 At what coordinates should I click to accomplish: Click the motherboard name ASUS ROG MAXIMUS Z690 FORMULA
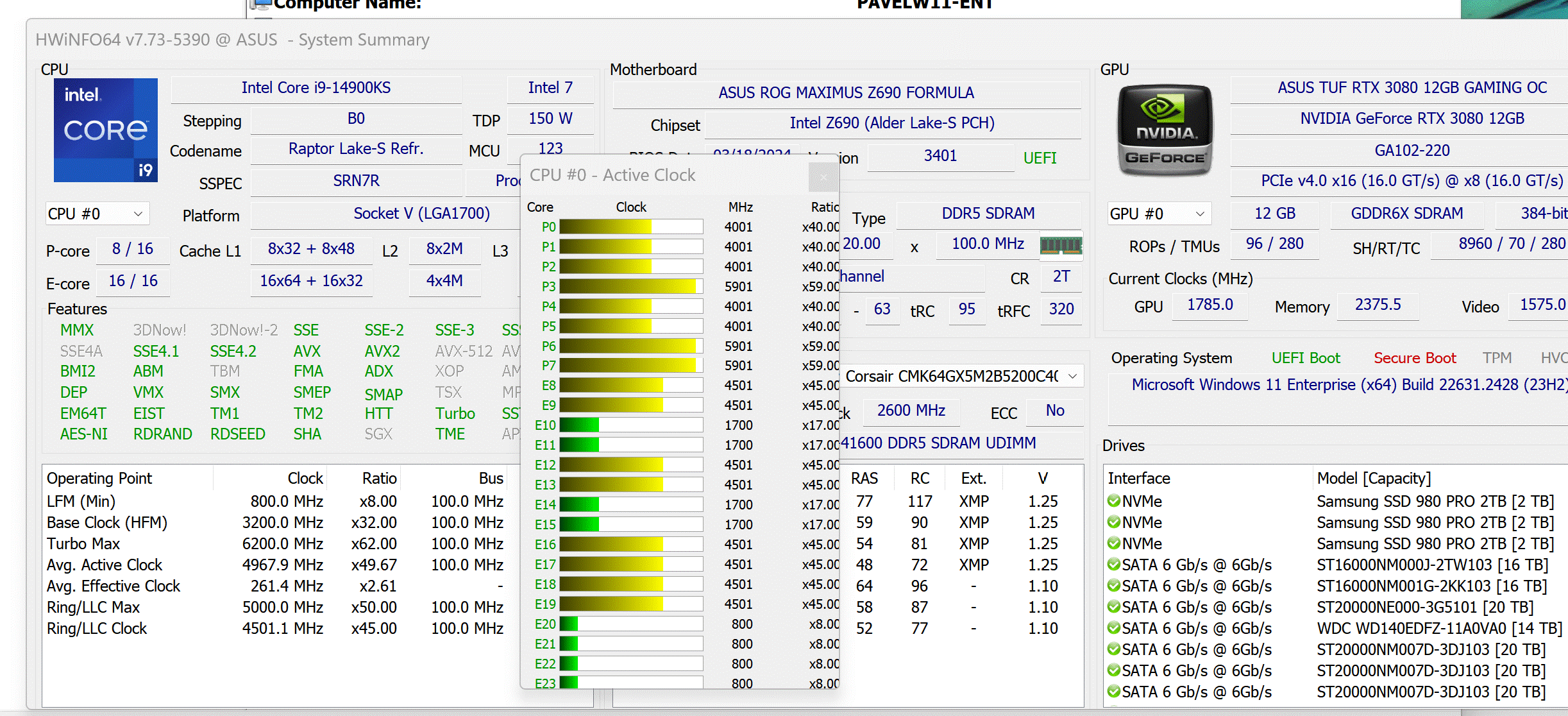click(x=847, y=93)
